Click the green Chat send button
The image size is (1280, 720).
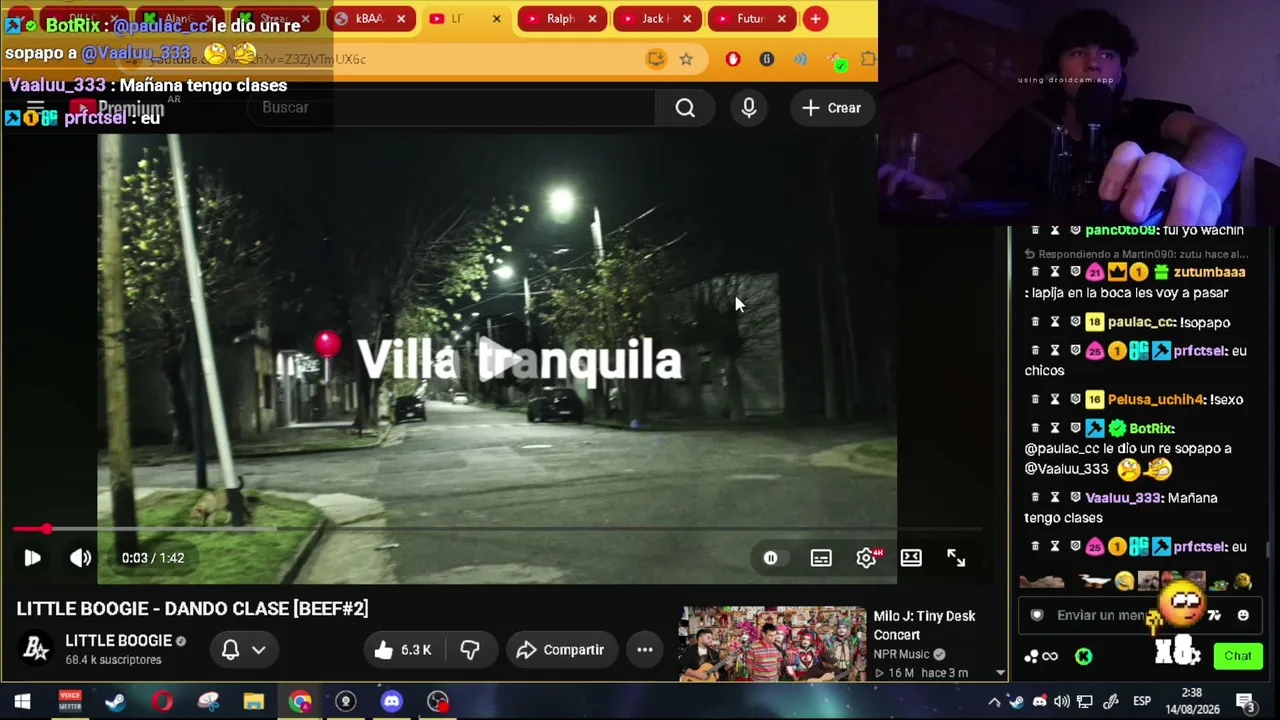(1238, 656)
